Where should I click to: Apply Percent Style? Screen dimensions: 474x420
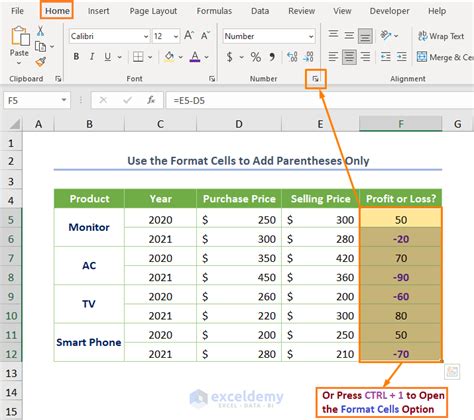pos(256,57)
